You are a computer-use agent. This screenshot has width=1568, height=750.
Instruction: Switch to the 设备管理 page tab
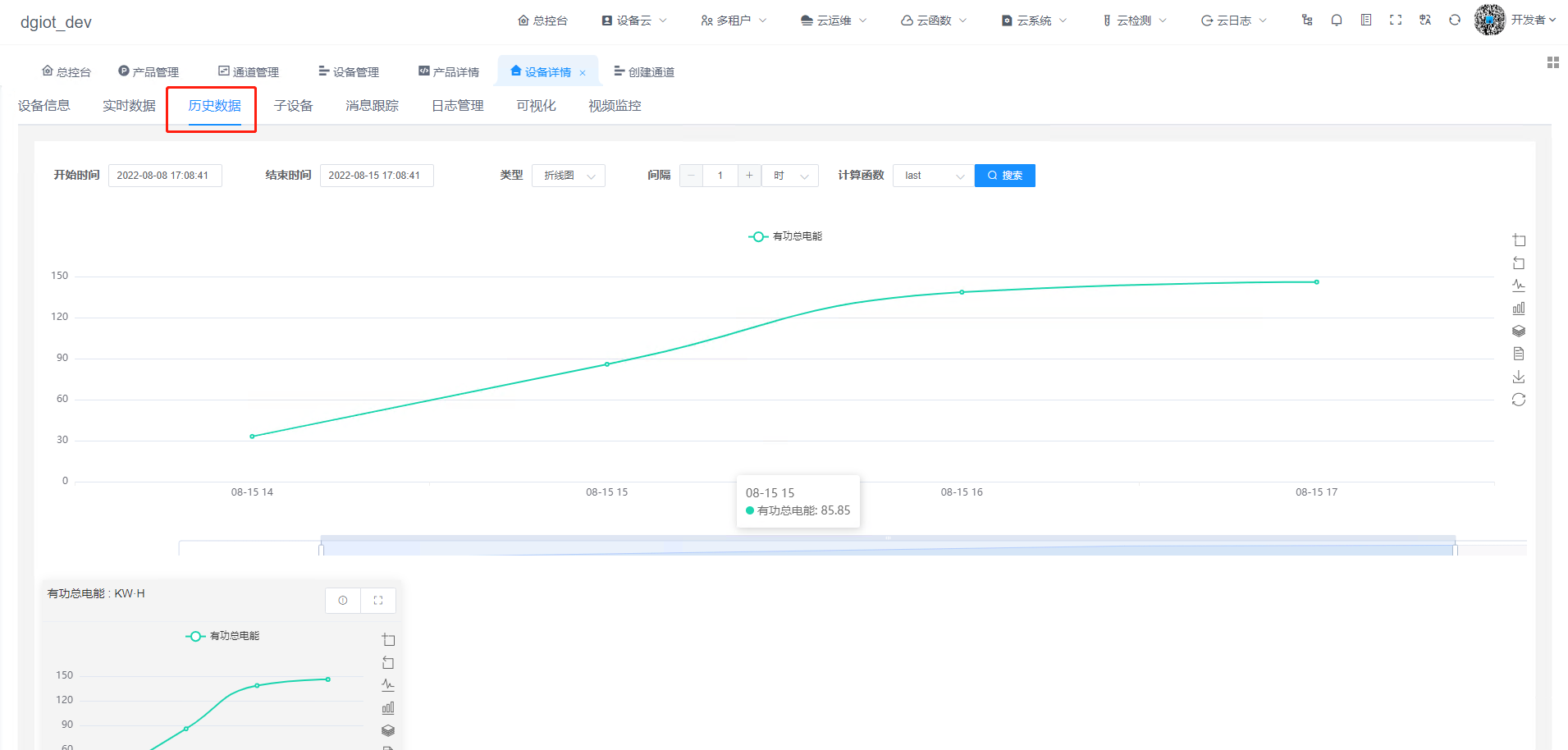[349, 72]
